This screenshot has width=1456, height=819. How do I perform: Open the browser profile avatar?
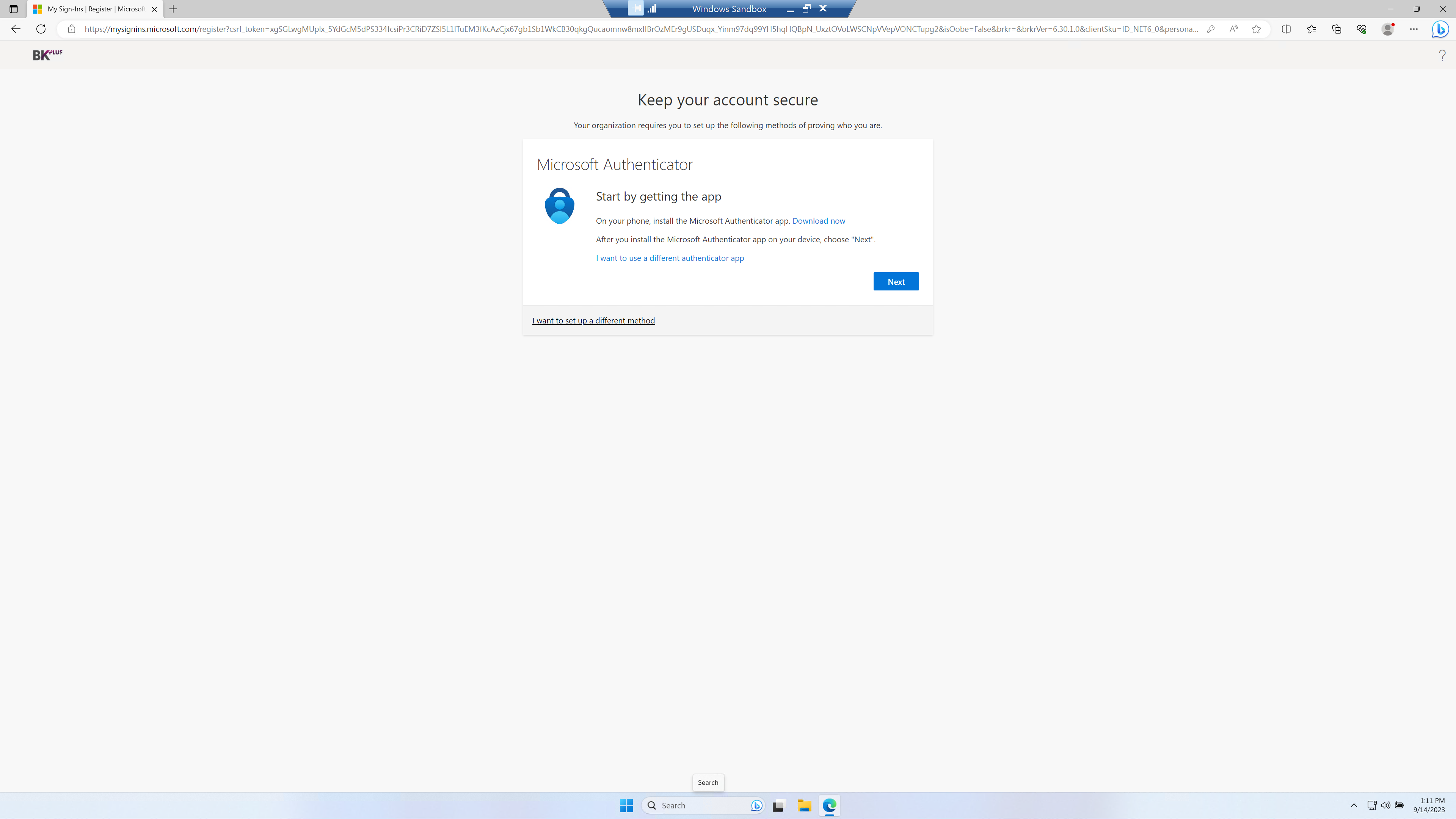pos(1388,29)
